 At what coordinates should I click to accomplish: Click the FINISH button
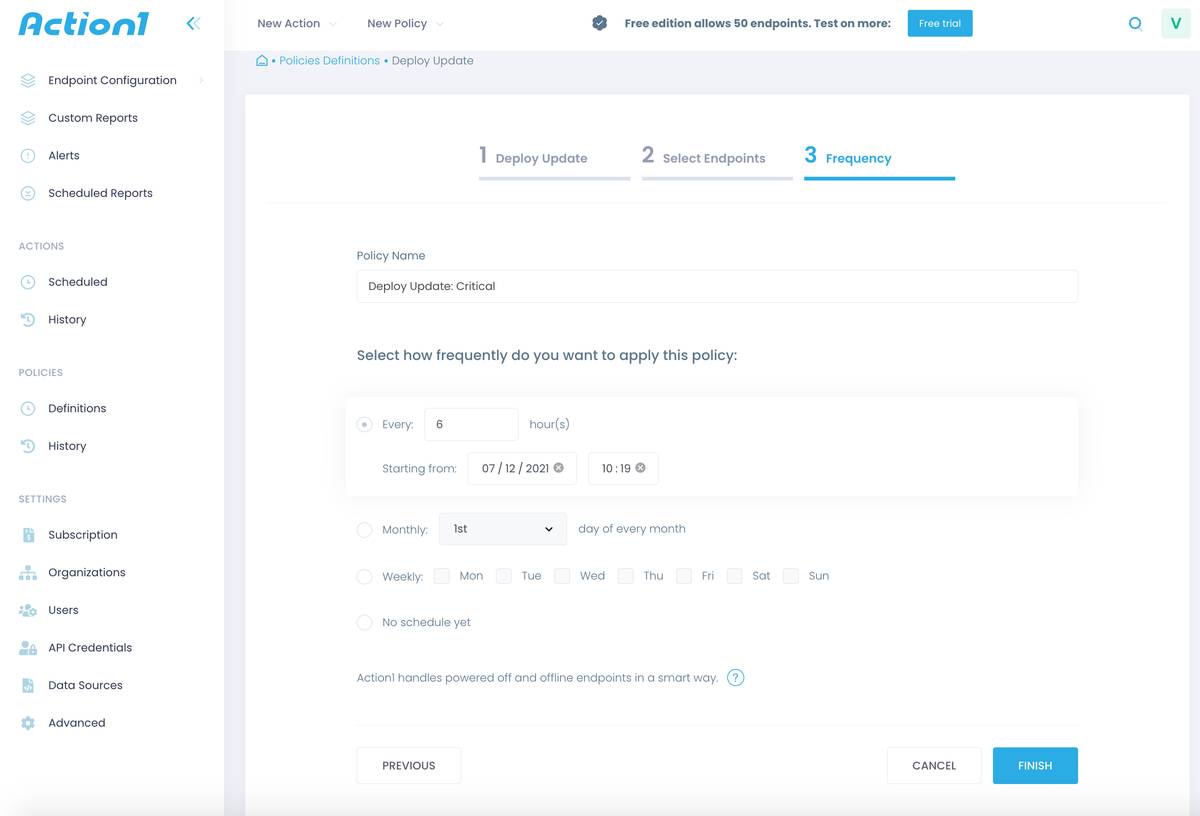pos(1035,766)
